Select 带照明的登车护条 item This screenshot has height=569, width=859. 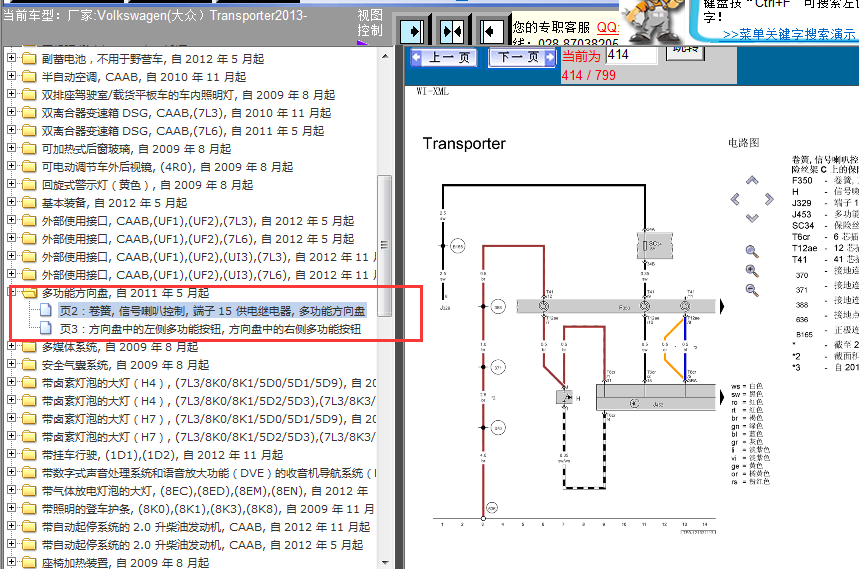point(208,509)
